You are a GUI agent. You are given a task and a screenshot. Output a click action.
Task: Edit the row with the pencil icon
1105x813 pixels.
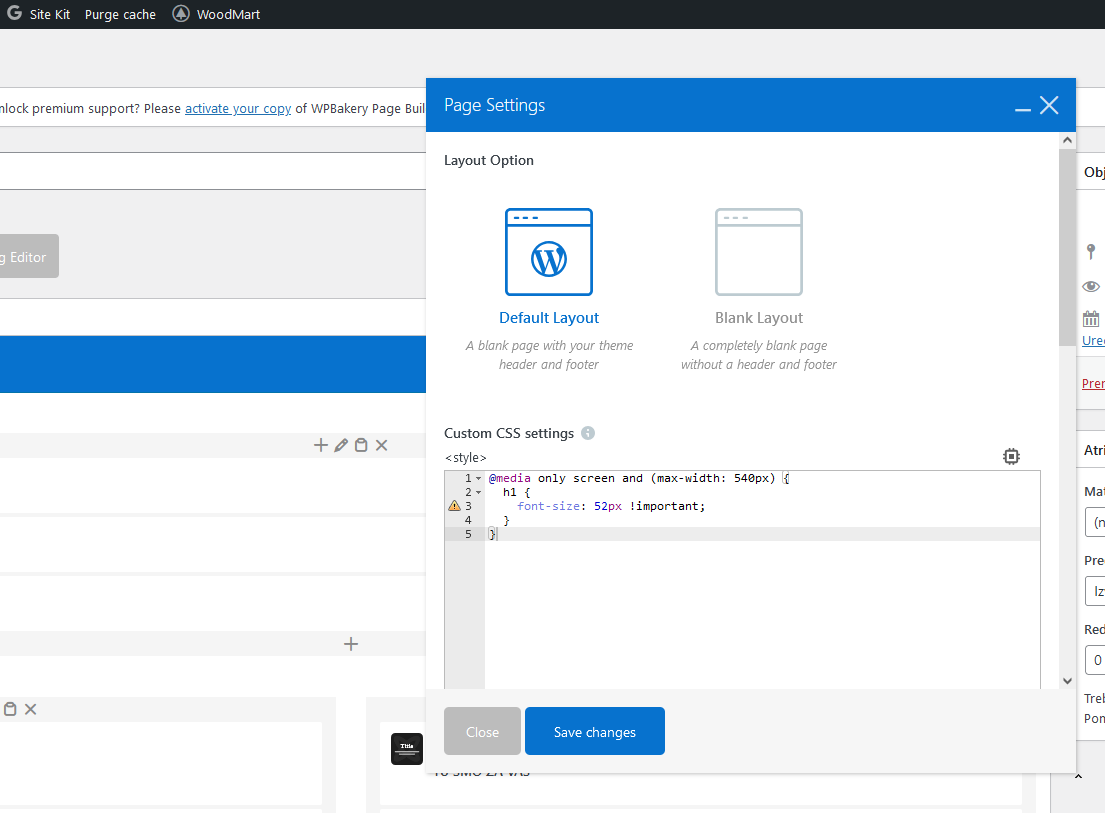[341, 445]
